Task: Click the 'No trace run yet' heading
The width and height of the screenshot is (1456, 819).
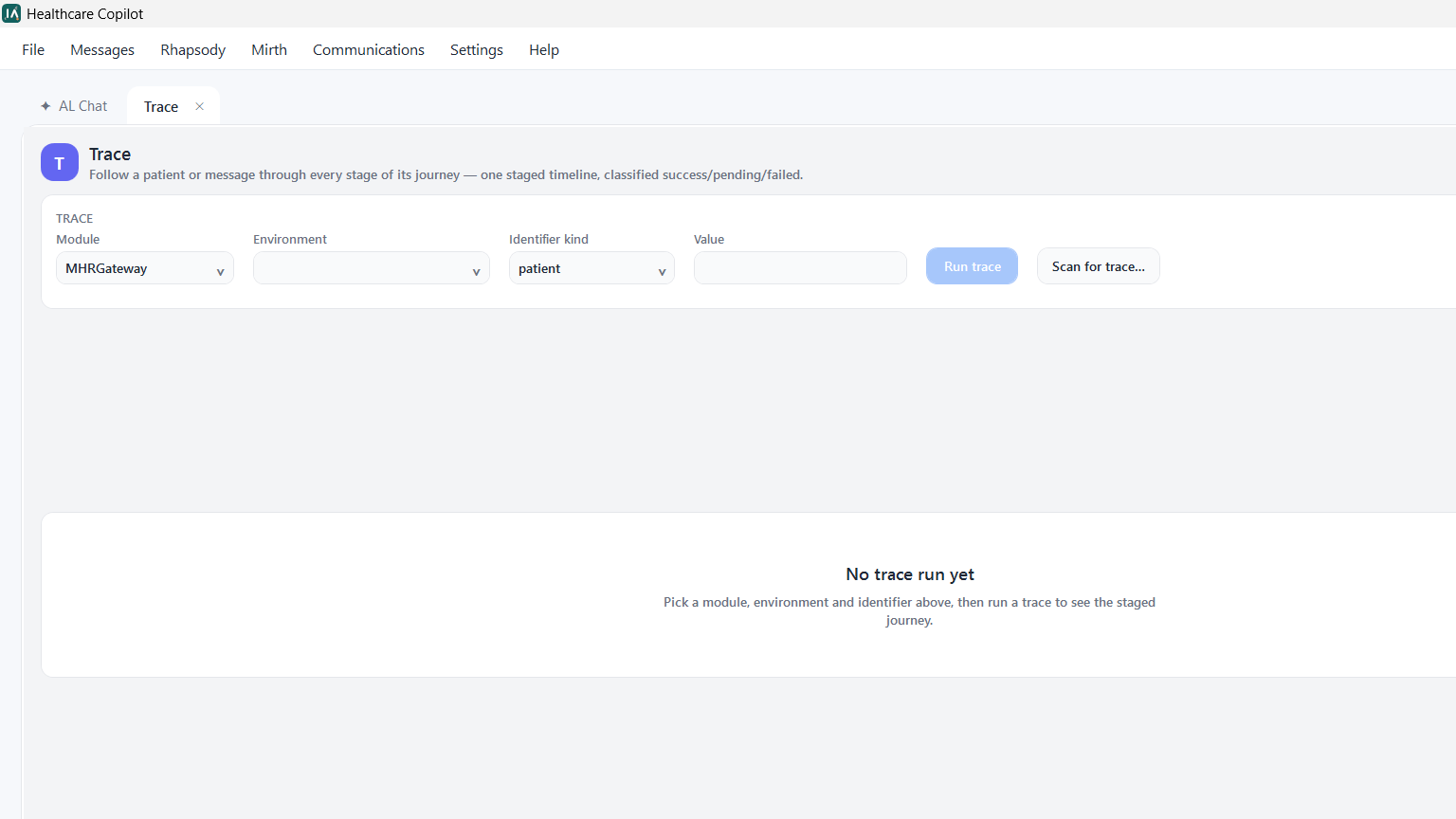Action: (910, 574)
